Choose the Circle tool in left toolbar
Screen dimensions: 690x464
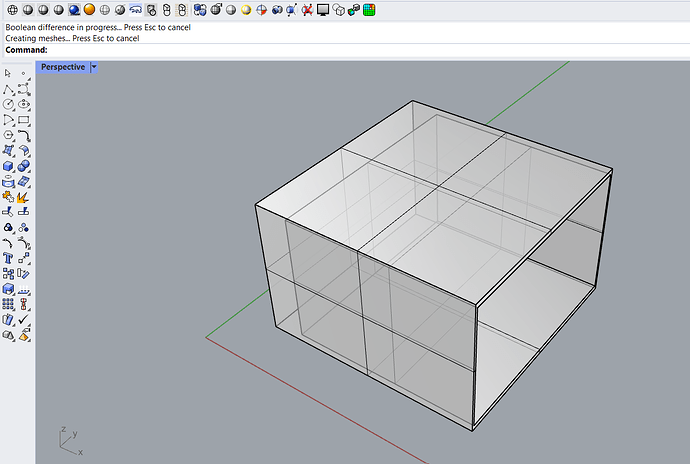pyautogui.click(x=8, y=104)
